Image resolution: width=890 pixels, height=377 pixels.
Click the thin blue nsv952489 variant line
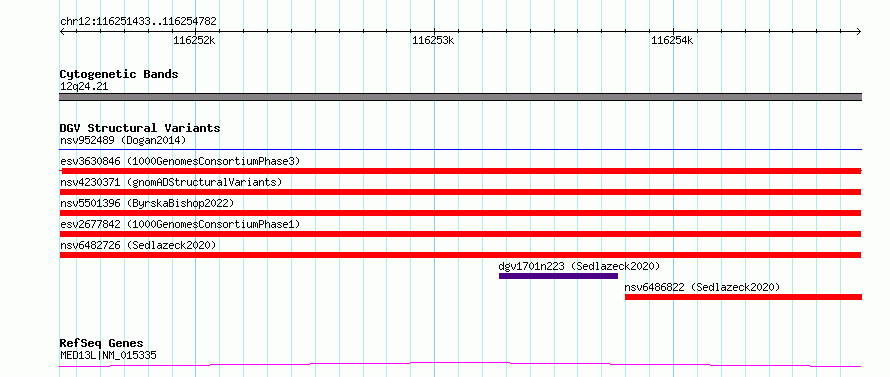[460, 150]
